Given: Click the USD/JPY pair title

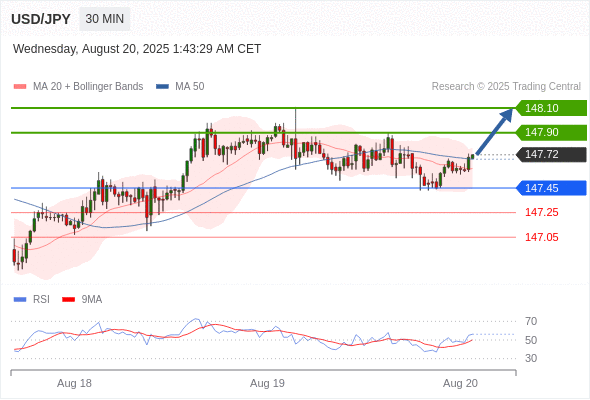Looking at the screenshot, I should [x=41, y=19].
